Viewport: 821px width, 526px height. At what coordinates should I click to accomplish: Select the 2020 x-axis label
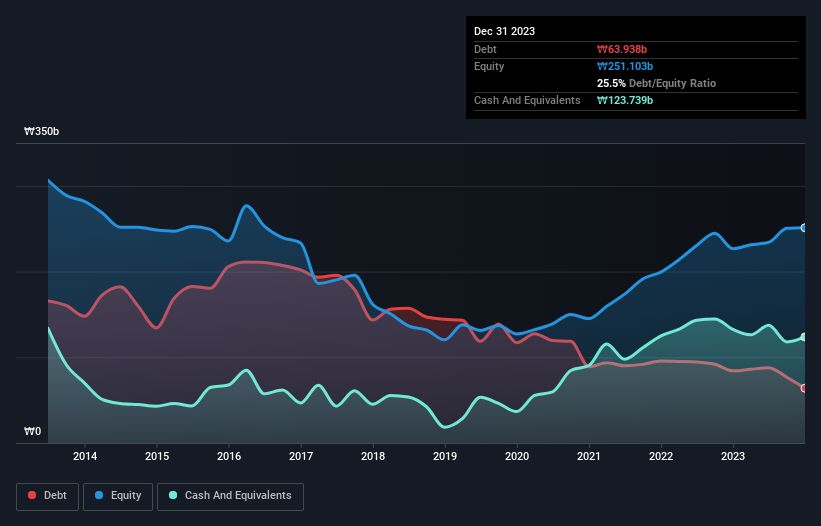[517, 456]
